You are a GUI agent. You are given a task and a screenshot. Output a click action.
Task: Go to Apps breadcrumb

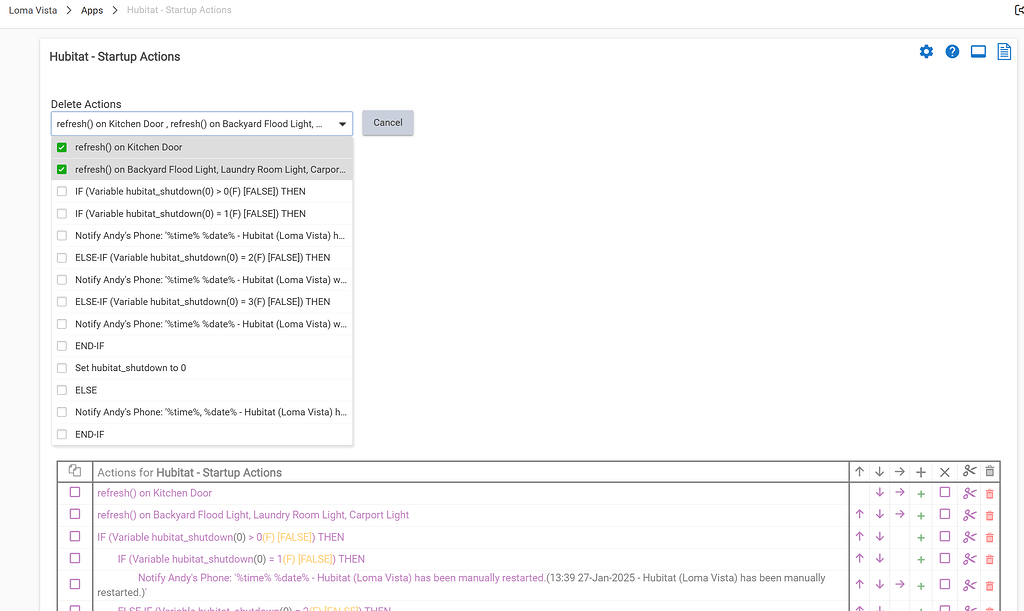point(92,10)
